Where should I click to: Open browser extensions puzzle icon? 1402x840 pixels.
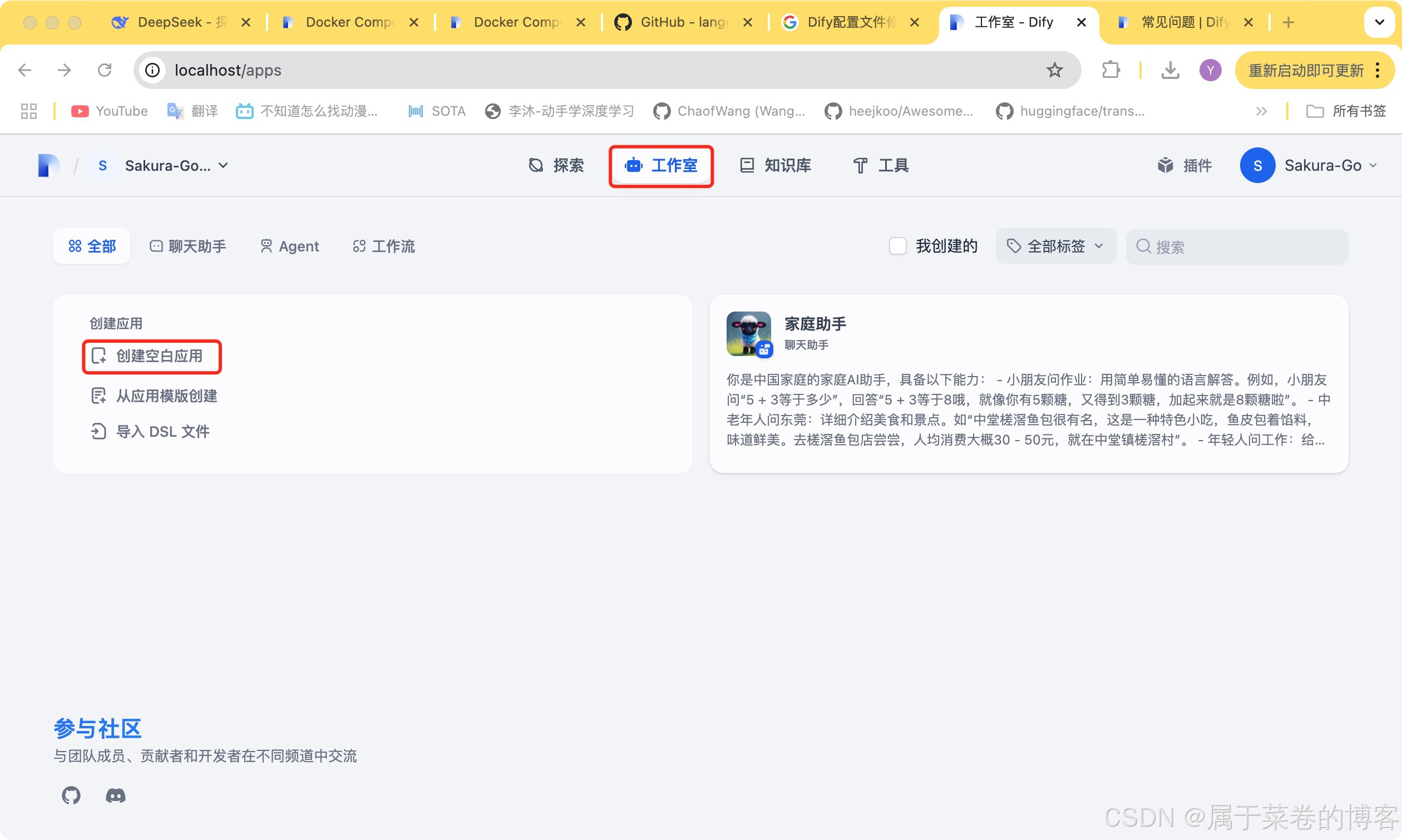[1110, 70]
